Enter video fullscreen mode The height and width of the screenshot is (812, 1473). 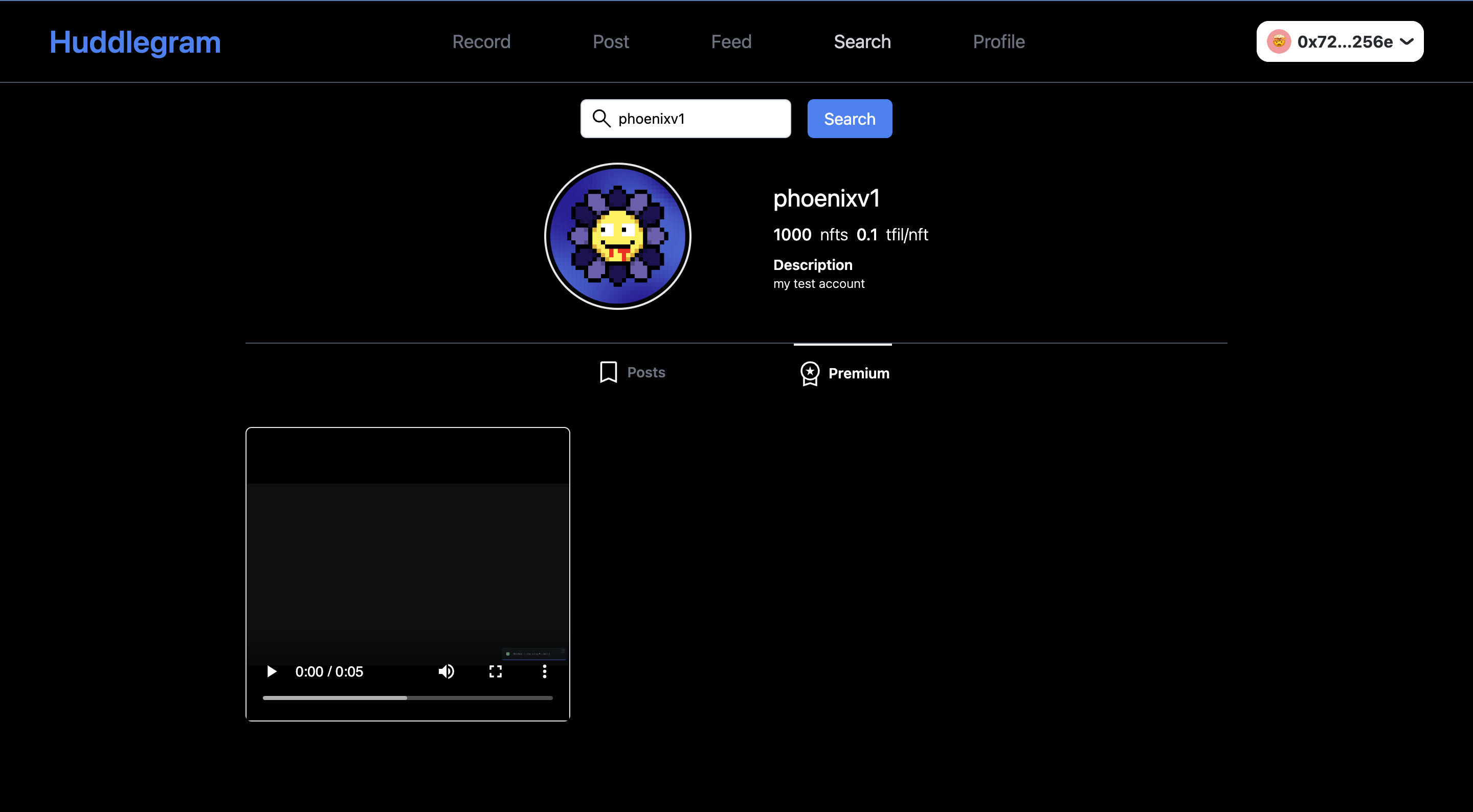coord(495,671)
